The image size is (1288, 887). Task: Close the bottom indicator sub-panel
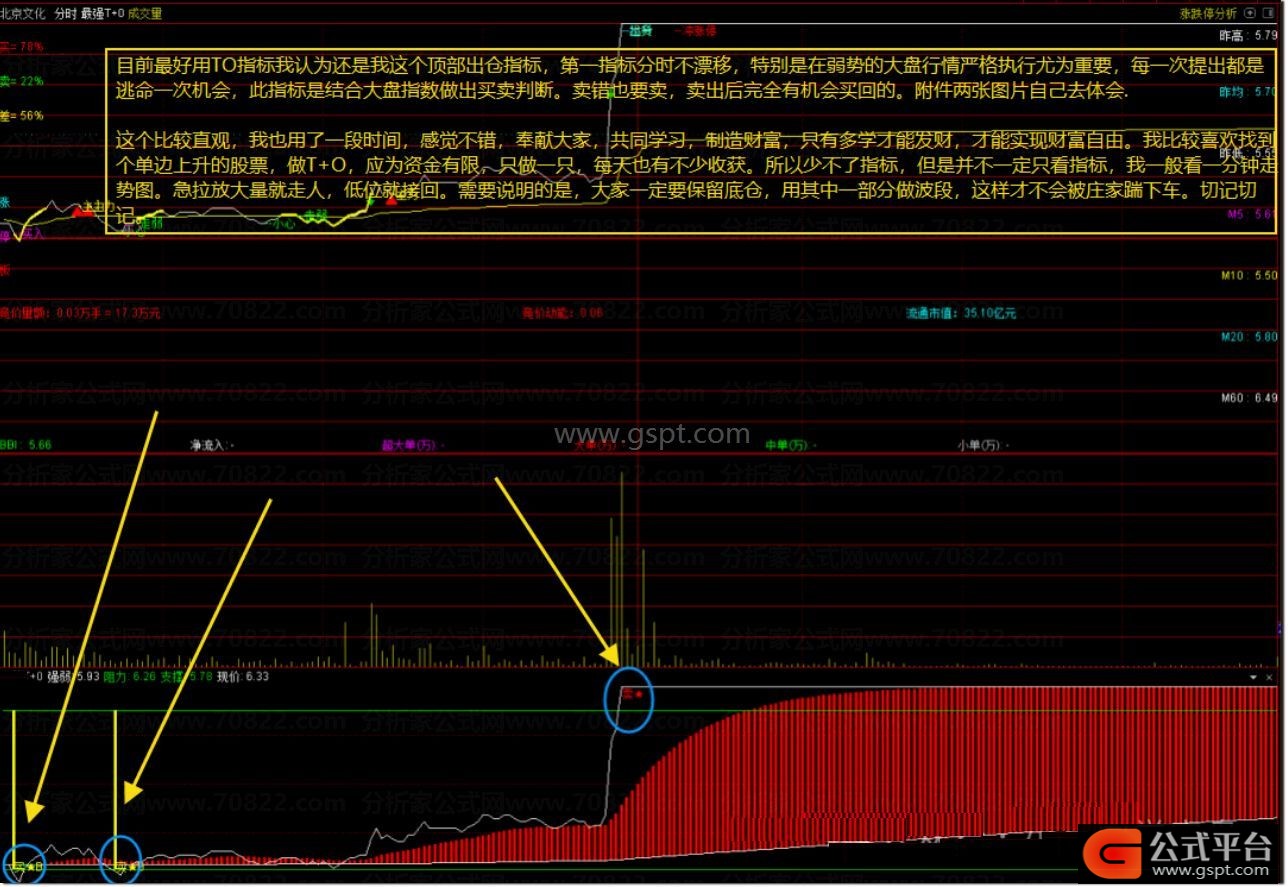pyautogui.click(x=1270, y=678)
